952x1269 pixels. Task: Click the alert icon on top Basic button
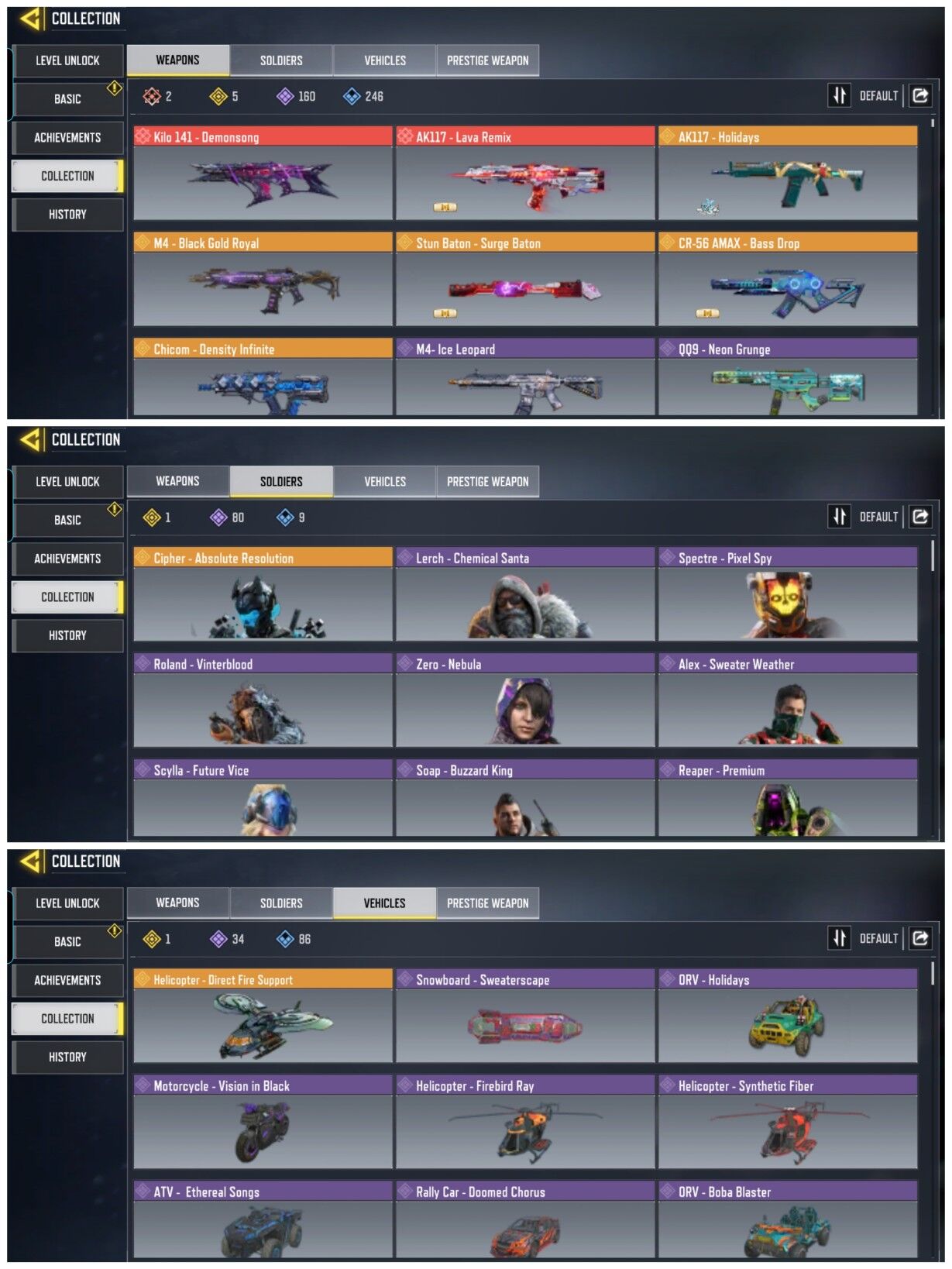(114, 88)
